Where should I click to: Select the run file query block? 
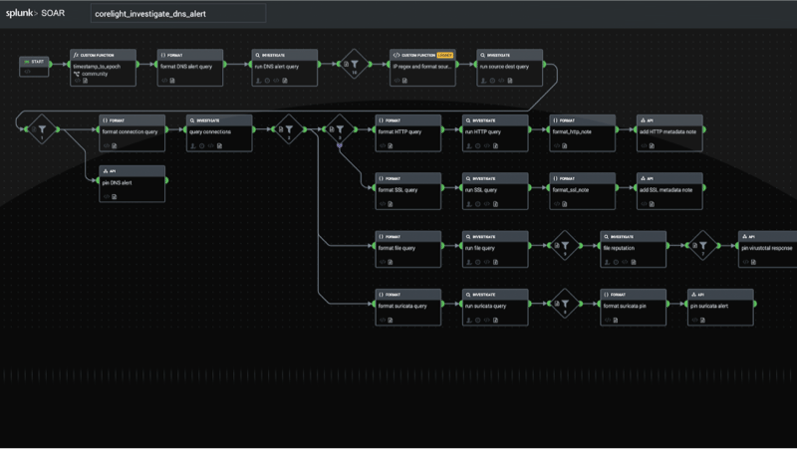click(495, 249)
